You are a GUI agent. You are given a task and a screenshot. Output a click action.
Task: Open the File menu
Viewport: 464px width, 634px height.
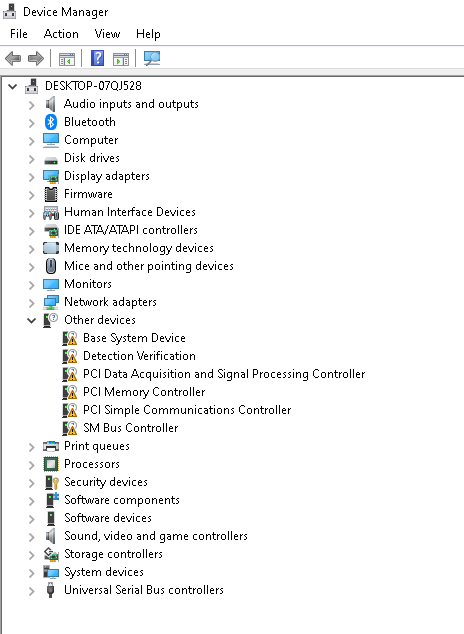19,34
